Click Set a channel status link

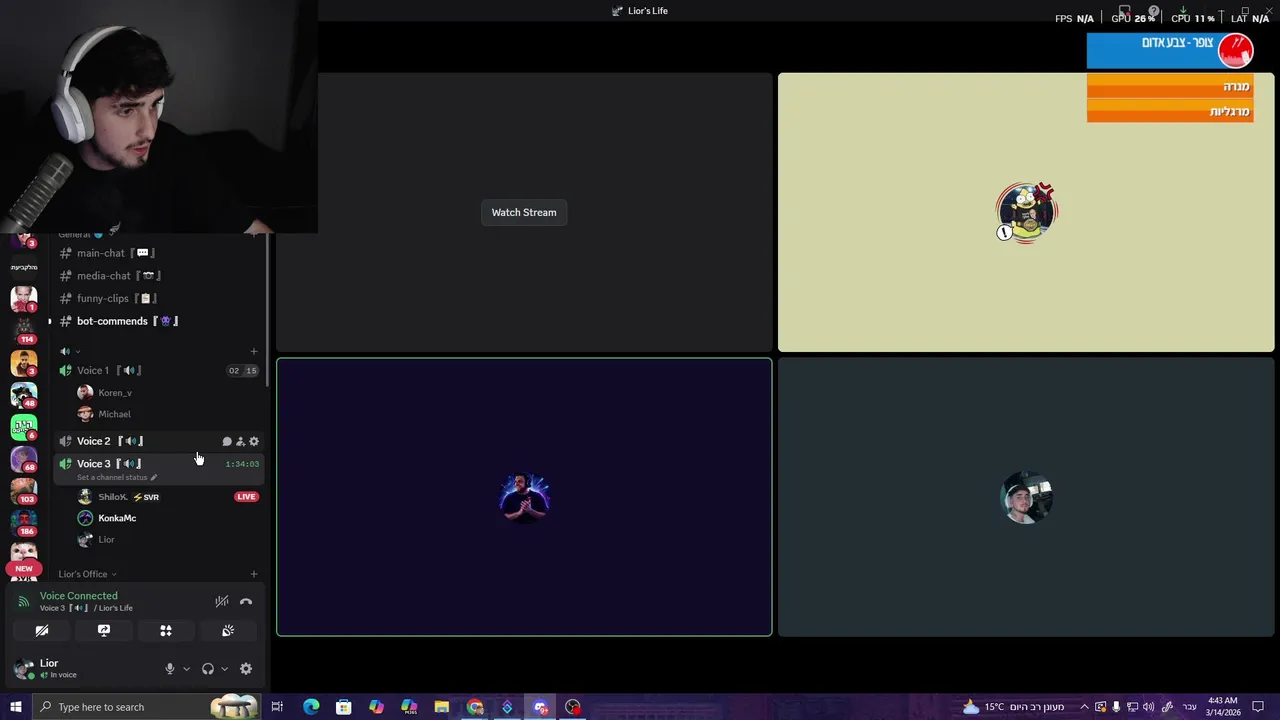click(116, 478)
